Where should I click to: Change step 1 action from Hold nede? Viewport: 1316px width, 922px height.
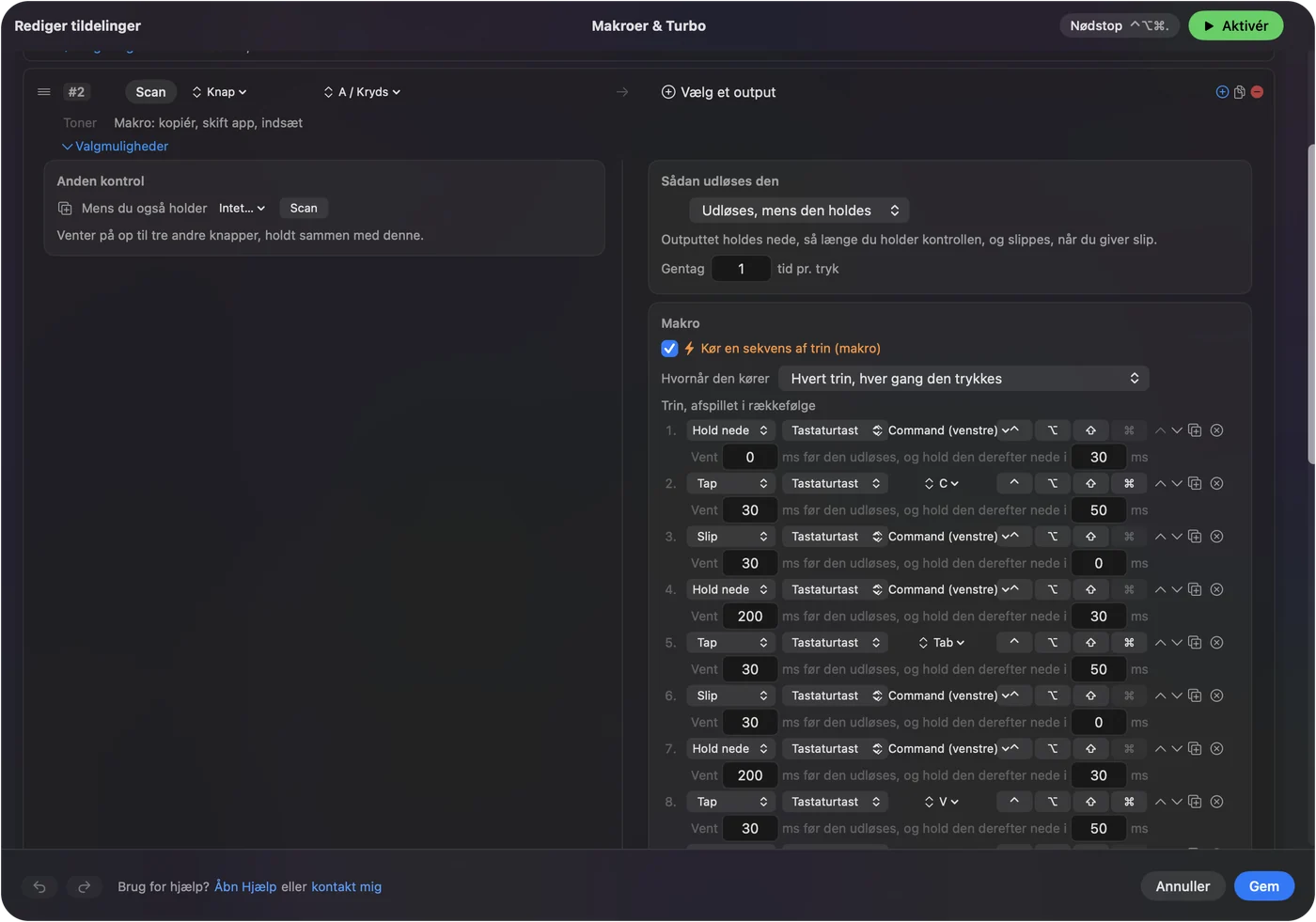point(729,430)
